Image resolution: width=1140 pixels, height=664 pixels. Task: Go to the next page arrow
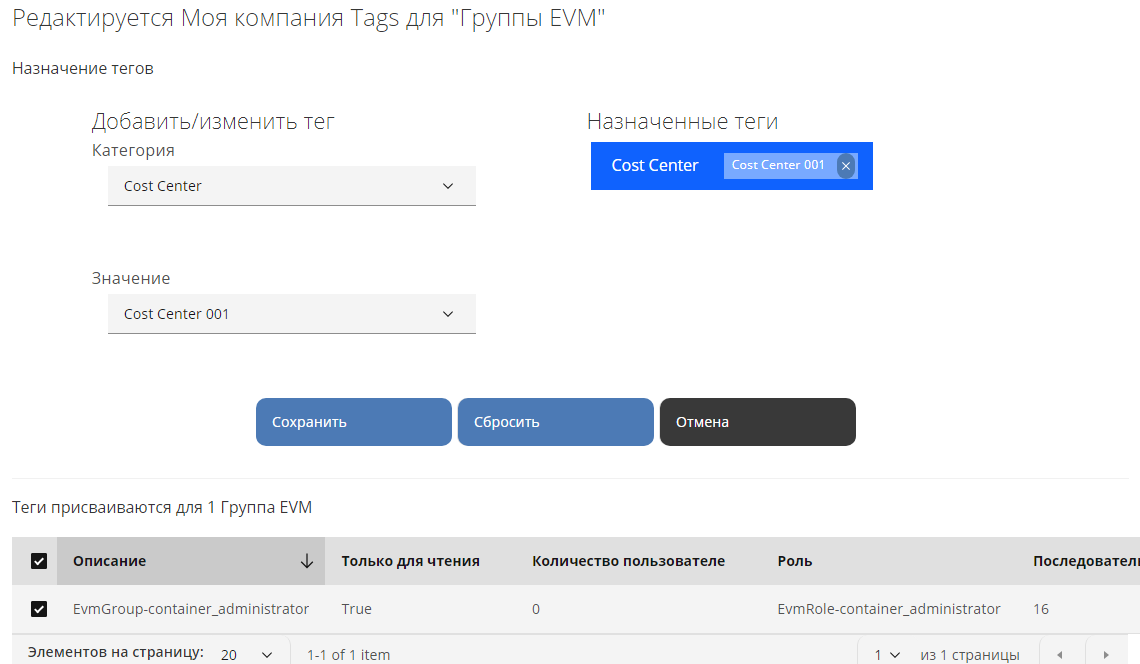point(1105,655)
